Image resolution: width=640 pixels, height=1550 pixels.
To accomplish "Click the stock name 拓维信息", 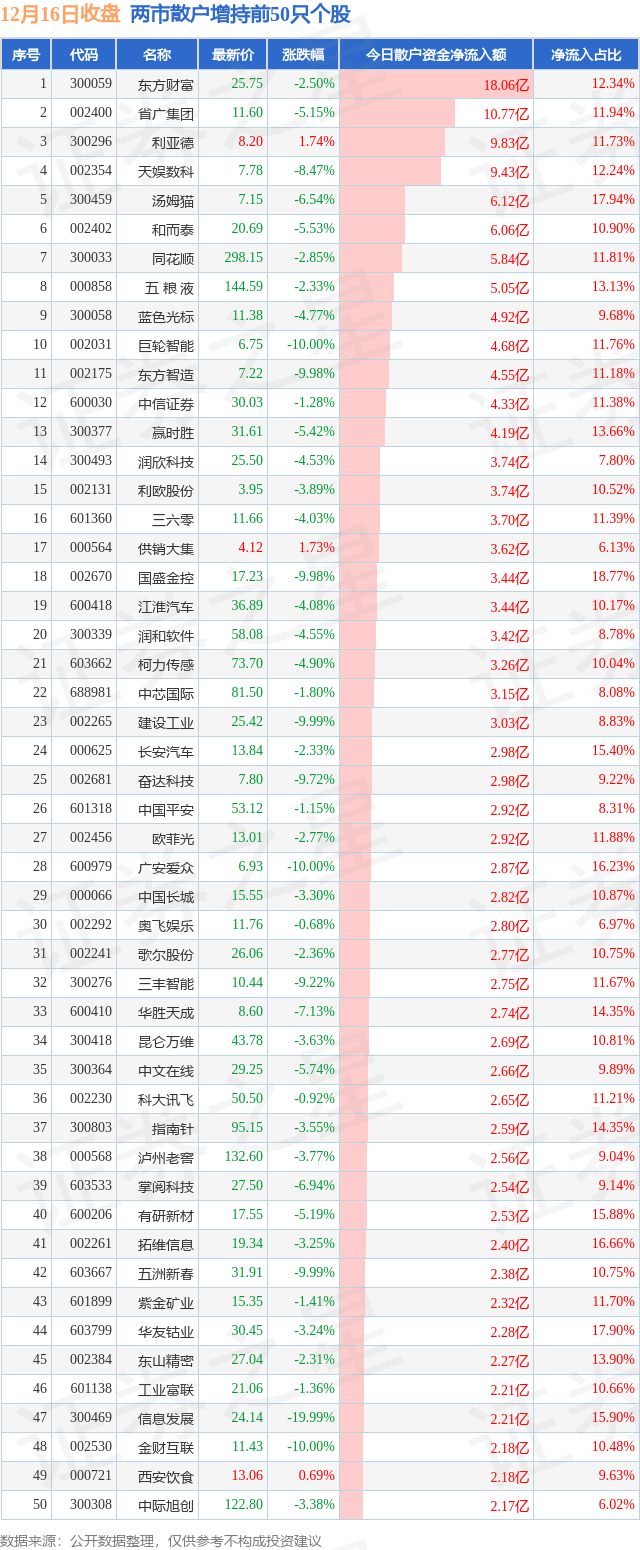I will point(166,1244).
